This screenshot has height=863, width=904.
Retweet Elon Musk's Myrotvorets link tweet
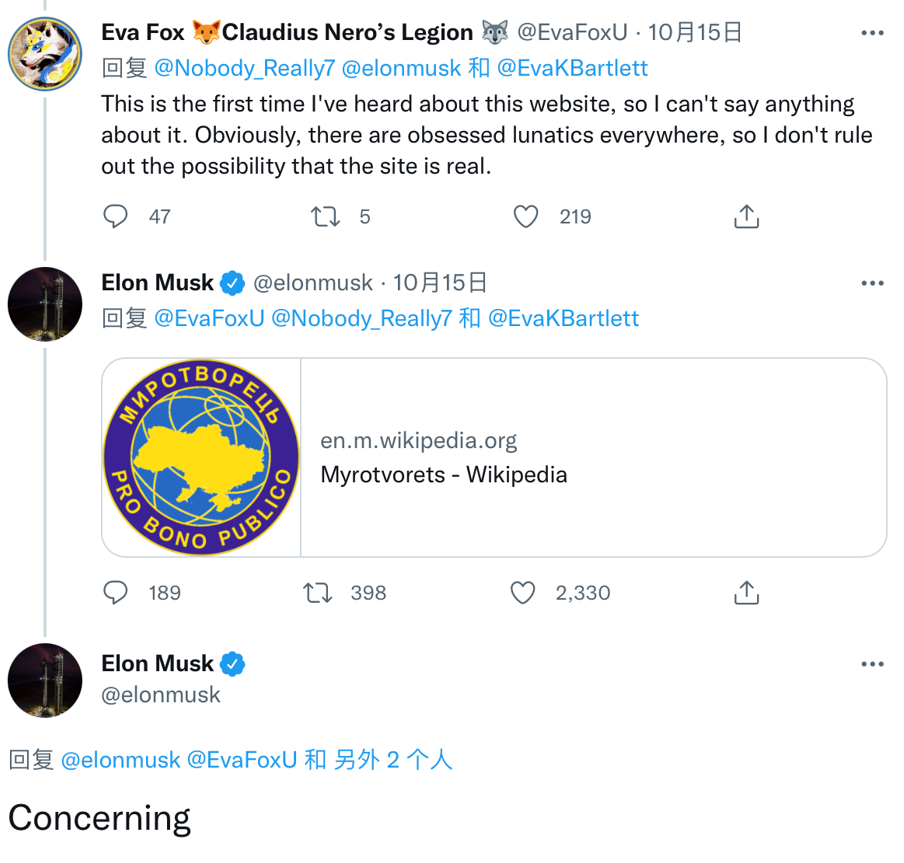(x=318, y=592)
